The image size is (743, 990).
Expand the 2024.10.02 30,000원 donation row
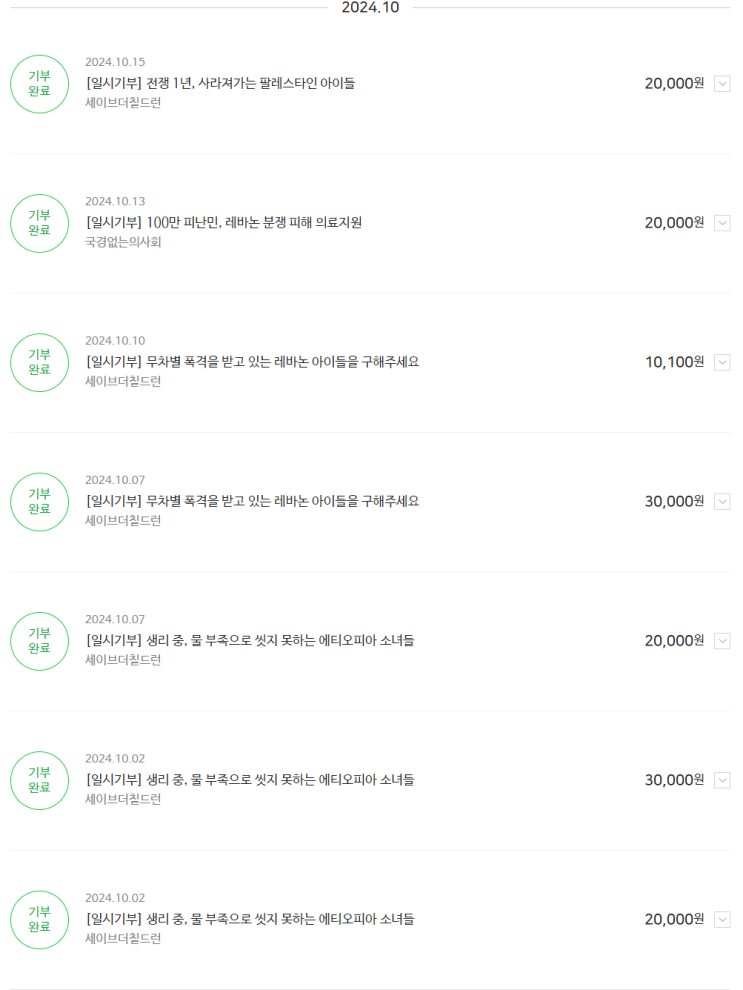(x=723, y=780)
